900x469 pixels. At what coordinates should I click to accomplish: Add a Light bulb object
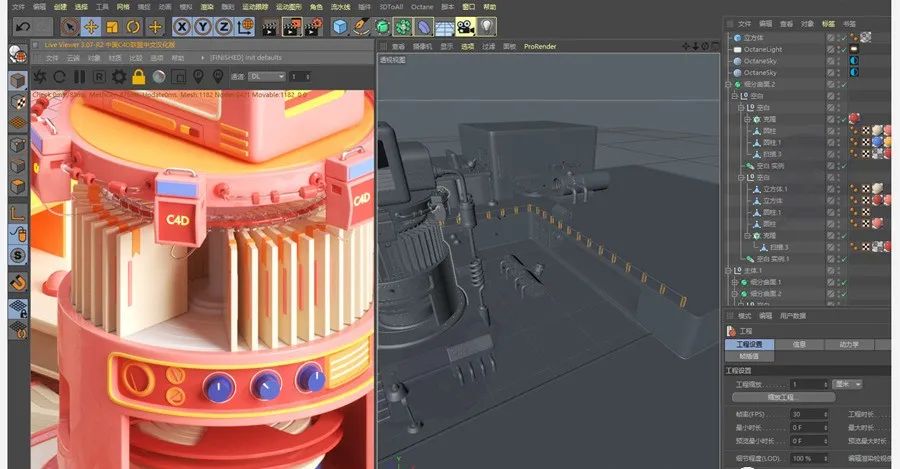(x=486, y=27)
